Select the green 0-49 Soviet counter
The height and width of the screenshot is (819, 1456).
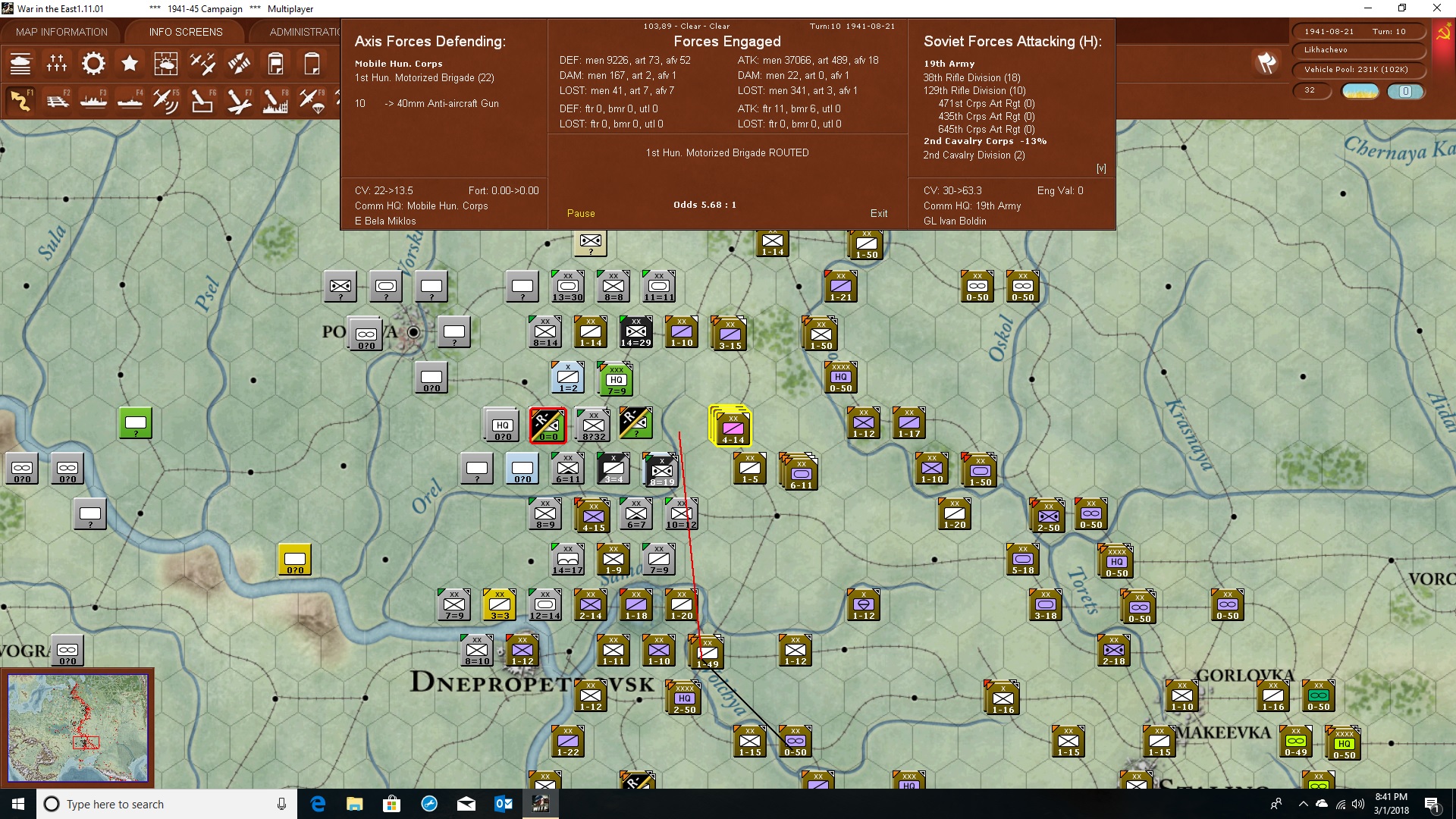click(1295, 741)
